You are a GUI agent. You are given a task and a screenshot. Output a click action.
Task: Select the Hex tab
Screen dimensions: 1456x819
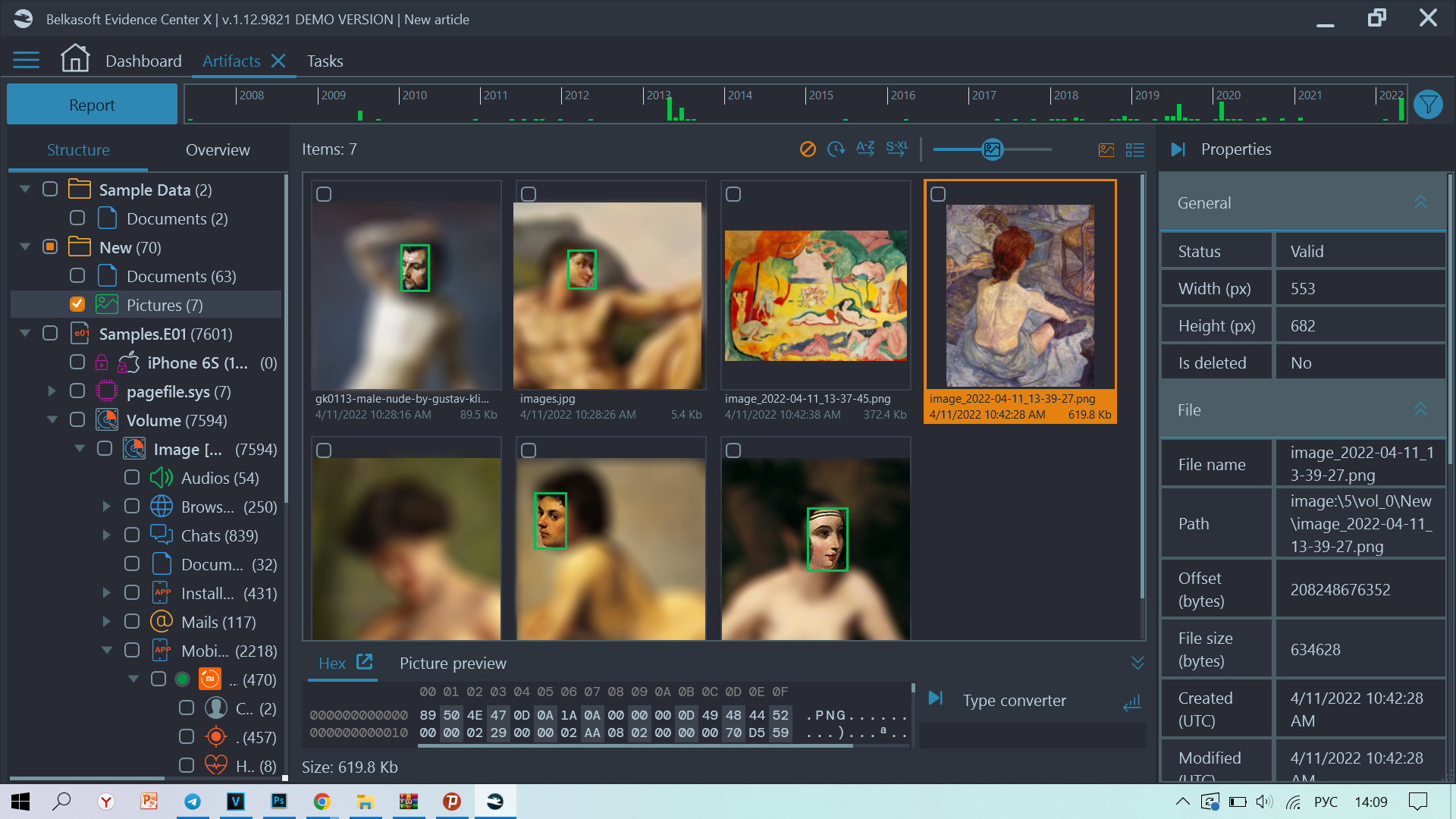click(x=332, y=664)
